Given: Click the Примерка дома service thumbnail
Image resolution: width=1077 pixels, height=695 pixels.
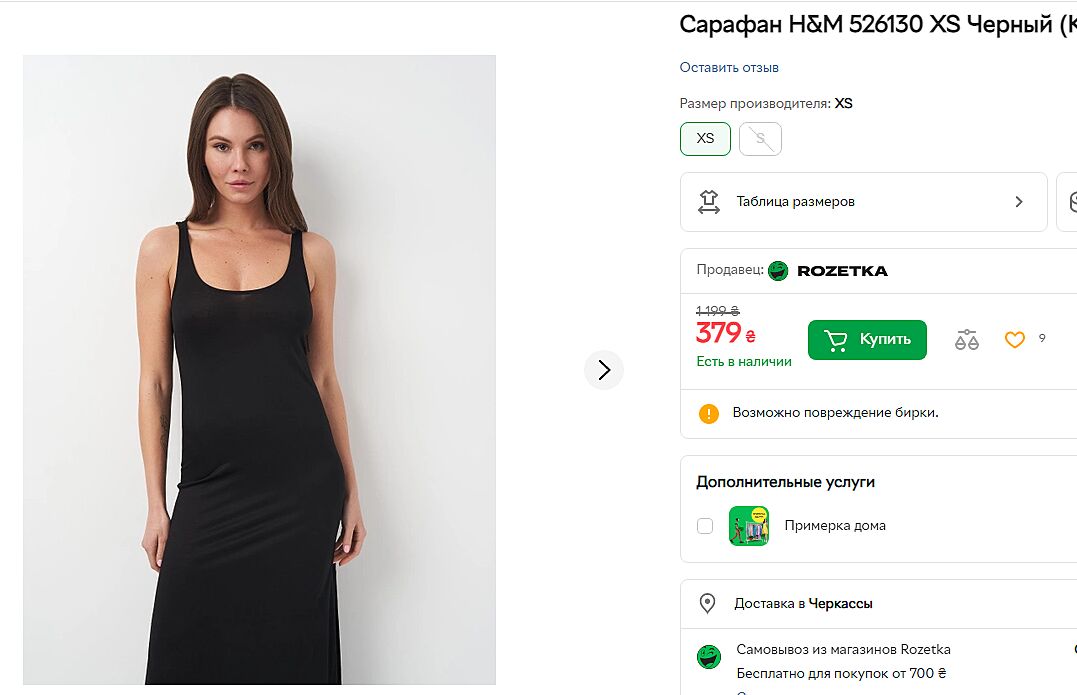Looking at the screenshot, I should (x=749, y=526).
